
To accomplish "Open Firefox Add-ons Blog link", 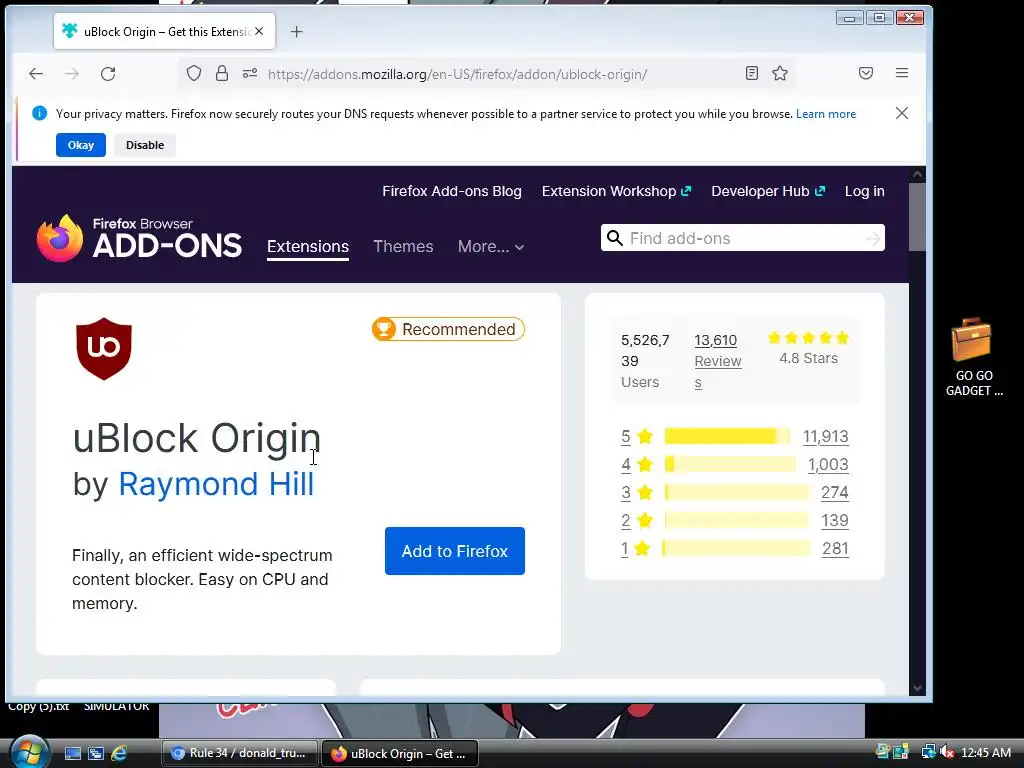I will click(x=452, y=191).
